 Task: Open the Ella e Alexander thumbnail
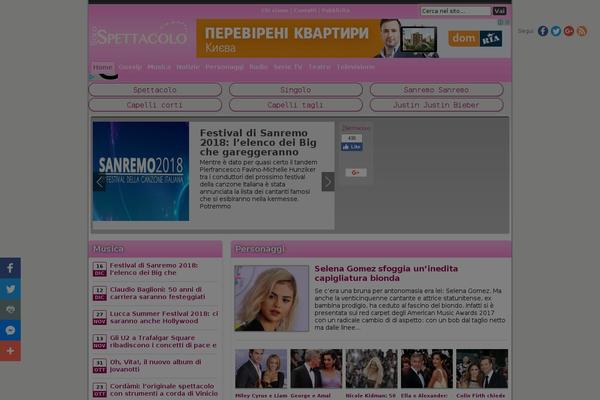coord(427,368)
